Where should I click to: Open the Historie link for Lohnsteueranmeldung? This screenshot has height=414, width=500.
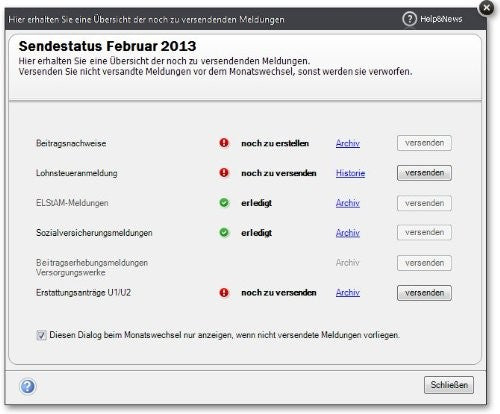pyautogui.click(x=350, y=173)
